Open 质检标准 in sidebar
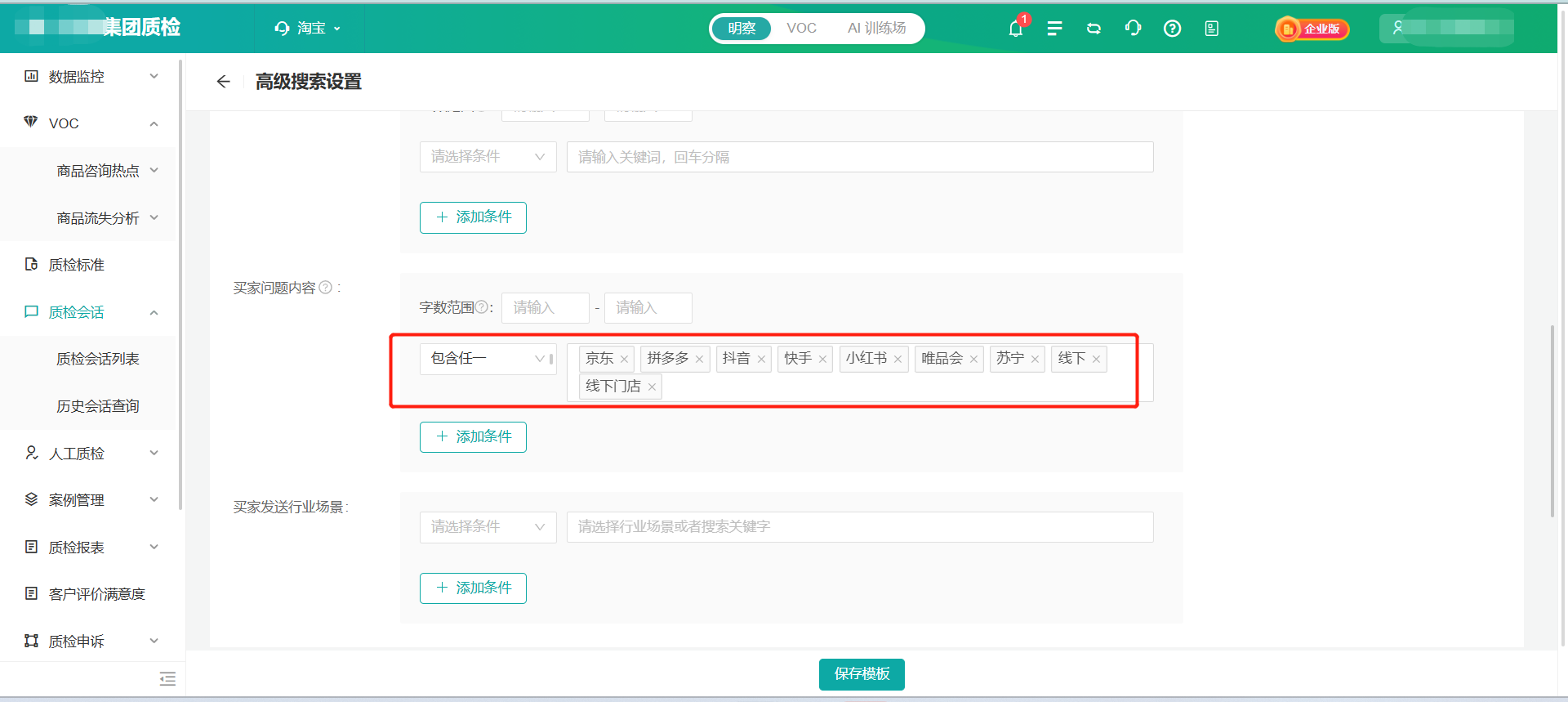Viewport: 1568px width, 702px height. click(x=77, y=265)
